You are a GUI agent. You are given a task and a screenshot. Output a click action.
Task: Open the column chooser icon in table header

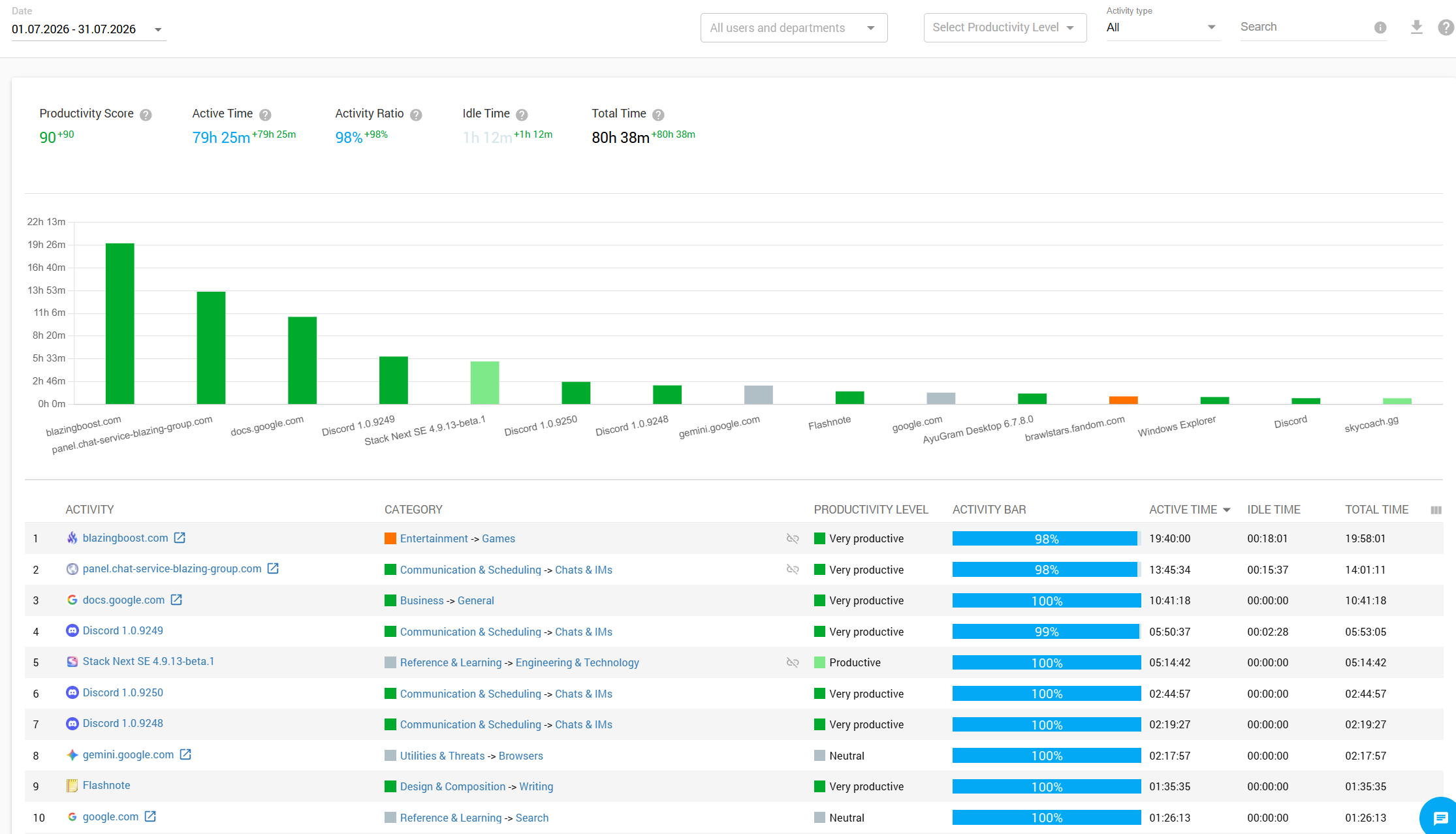(x=1436, y=510)
